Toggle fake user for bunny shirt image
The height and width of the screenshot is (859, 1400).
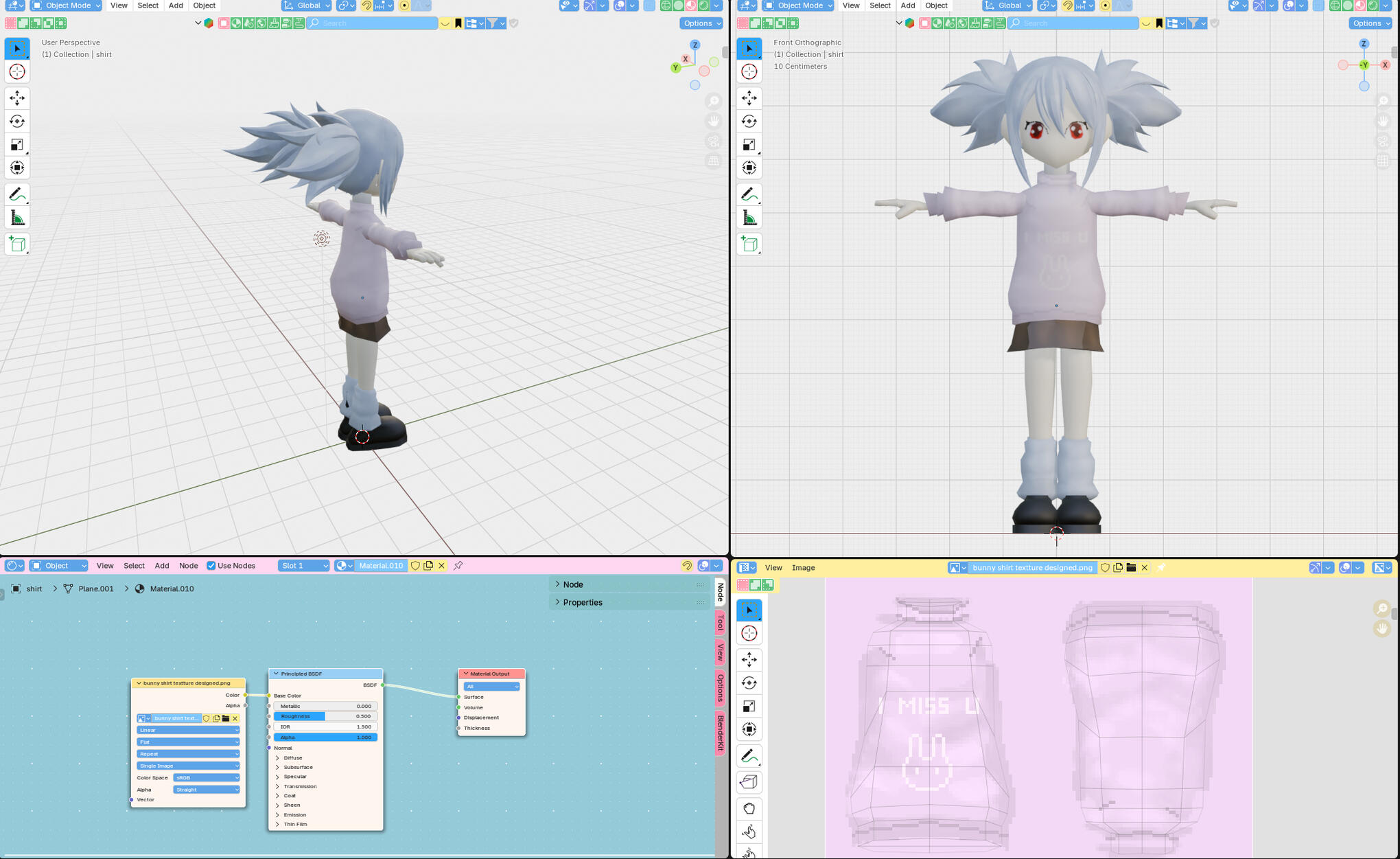click(1105, 568)
